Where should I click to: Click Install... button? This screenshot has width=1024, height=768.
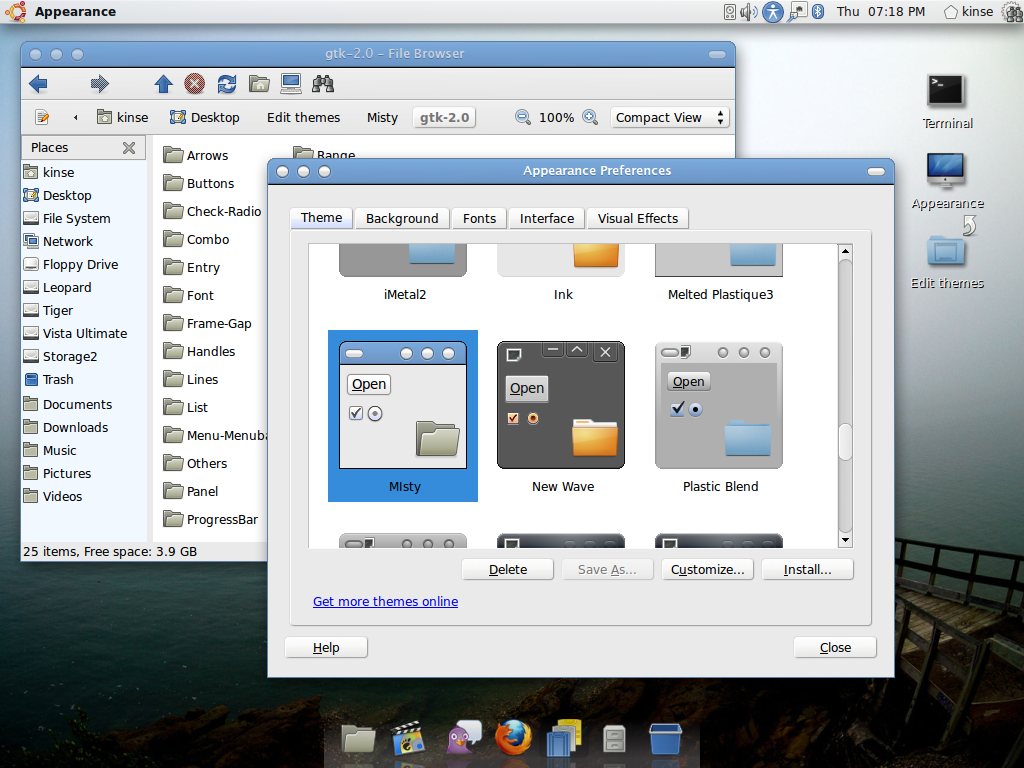click(x=807, y=569)
